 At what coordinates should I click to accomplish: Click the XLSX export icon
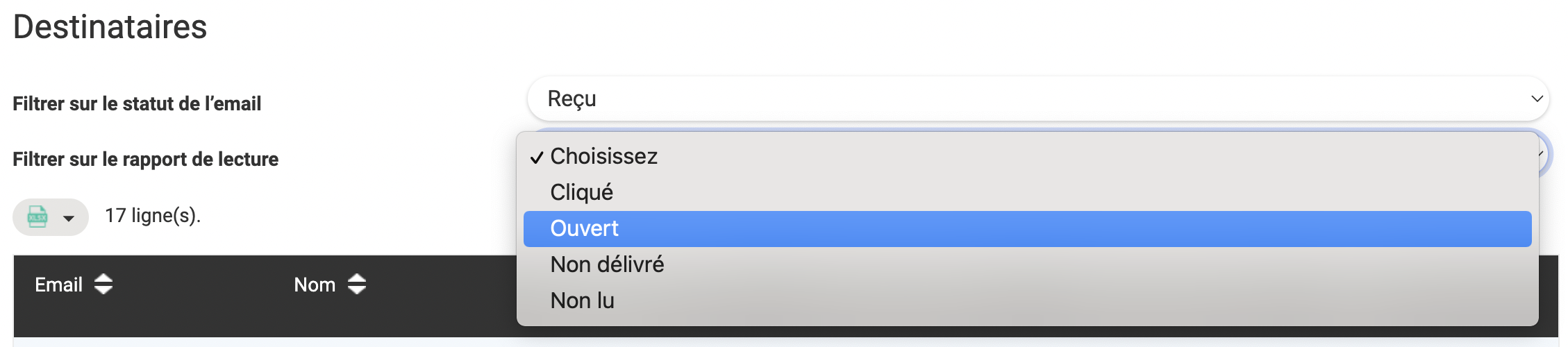pyautogui.click(x=37, y=217)
